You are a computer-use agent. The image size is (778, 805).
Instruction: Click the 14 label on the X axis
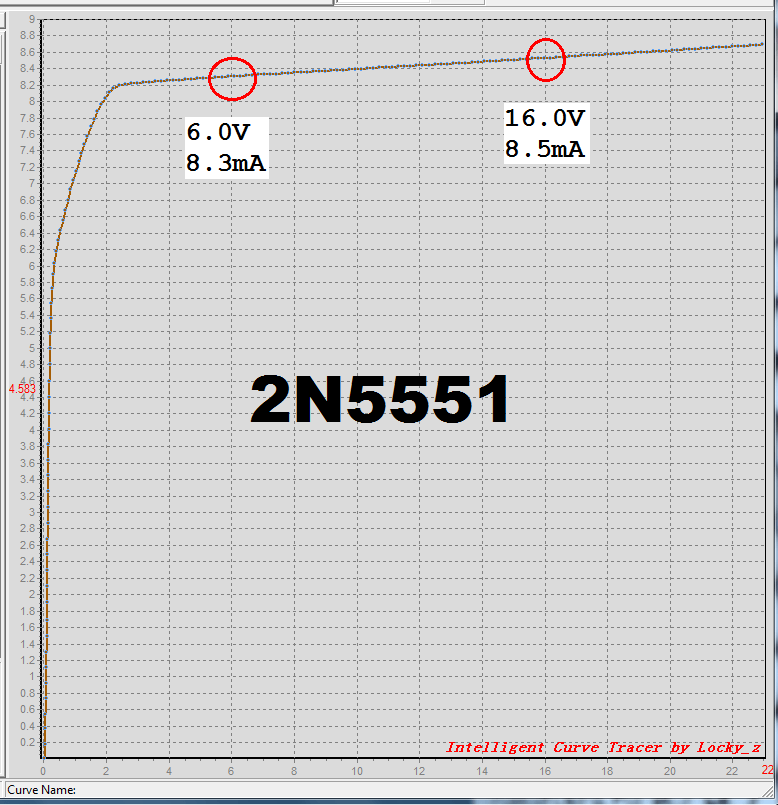482,771
